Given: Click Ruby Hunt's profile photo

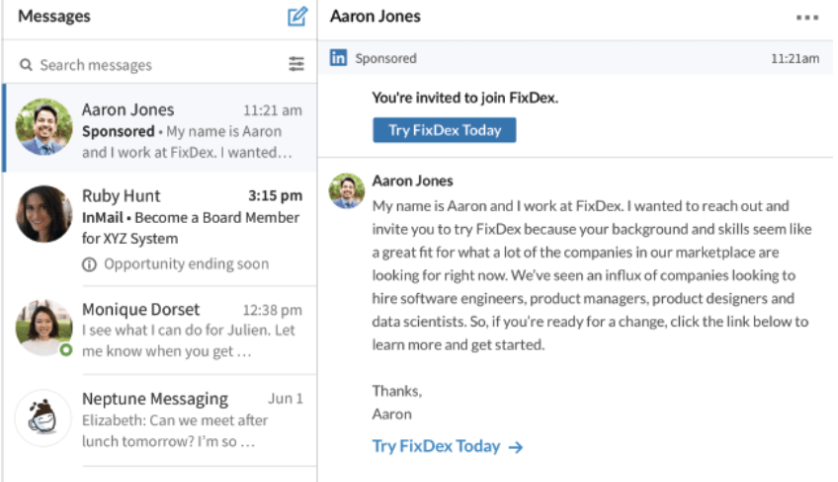Looking at the screenshot, I should point(43,213).
